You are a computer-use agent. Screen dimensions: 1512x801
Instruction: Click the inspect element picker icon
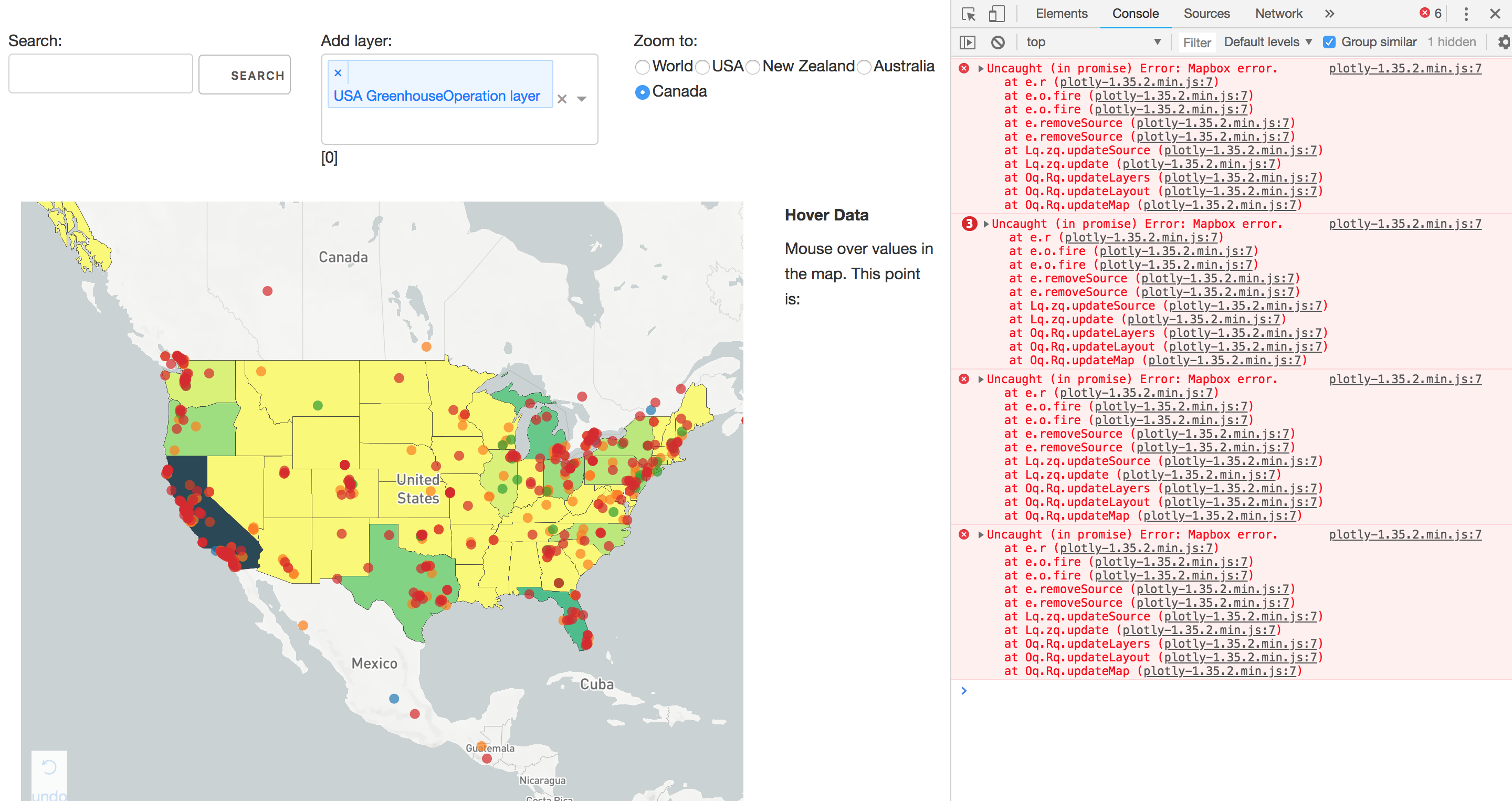pos(969,14)
